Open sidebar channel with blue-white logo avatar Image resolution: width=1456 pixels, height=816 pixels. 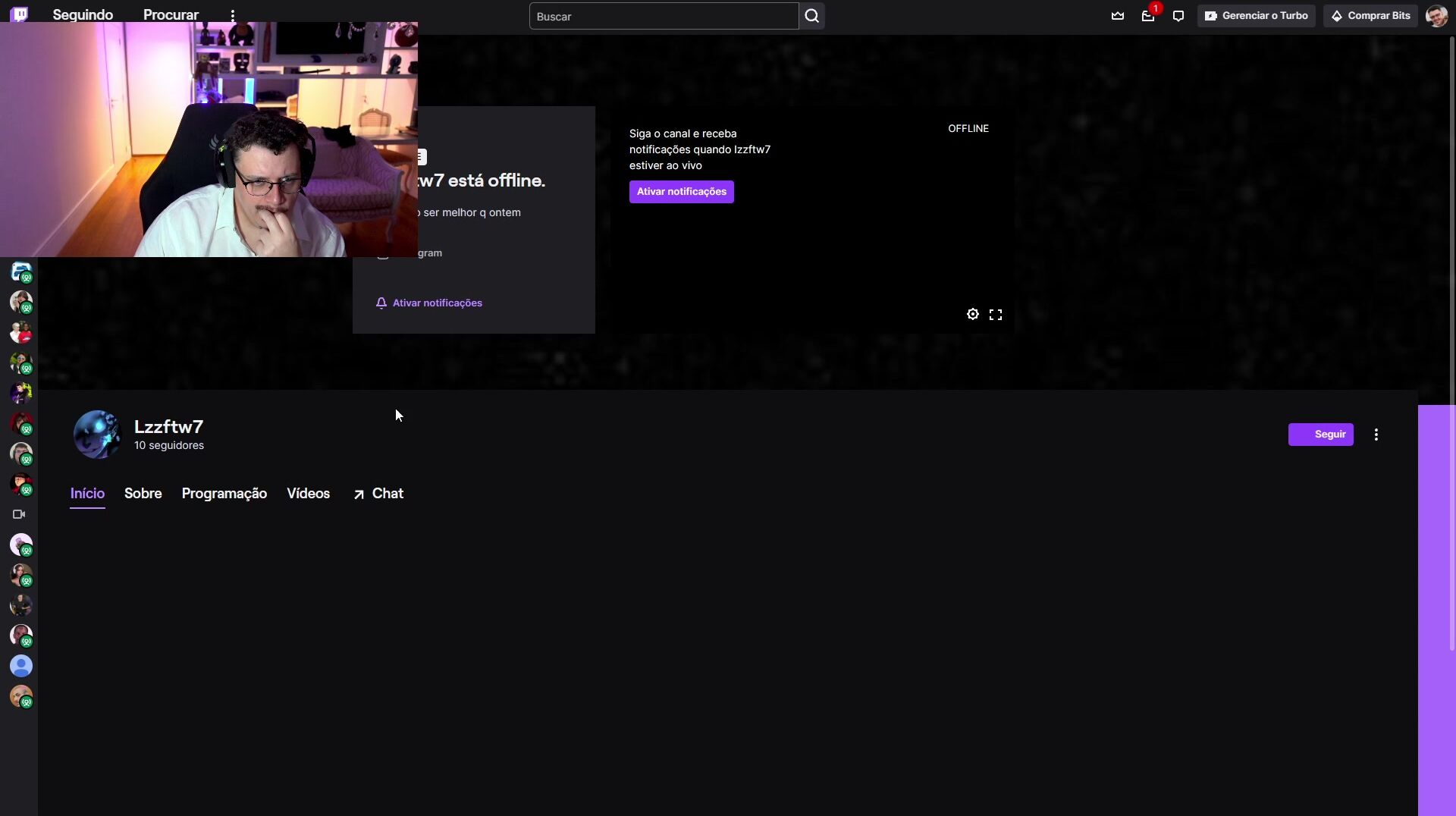pos(21,271)
